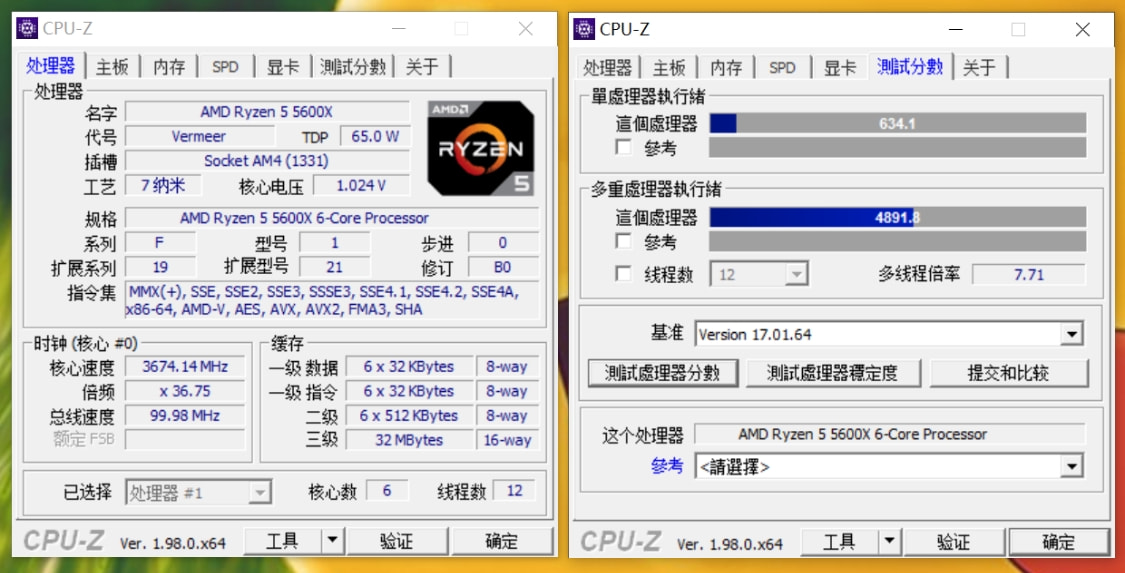Click 工具 button in left window
Viewport: 1125px width, 573px height.
click(282, 541)
